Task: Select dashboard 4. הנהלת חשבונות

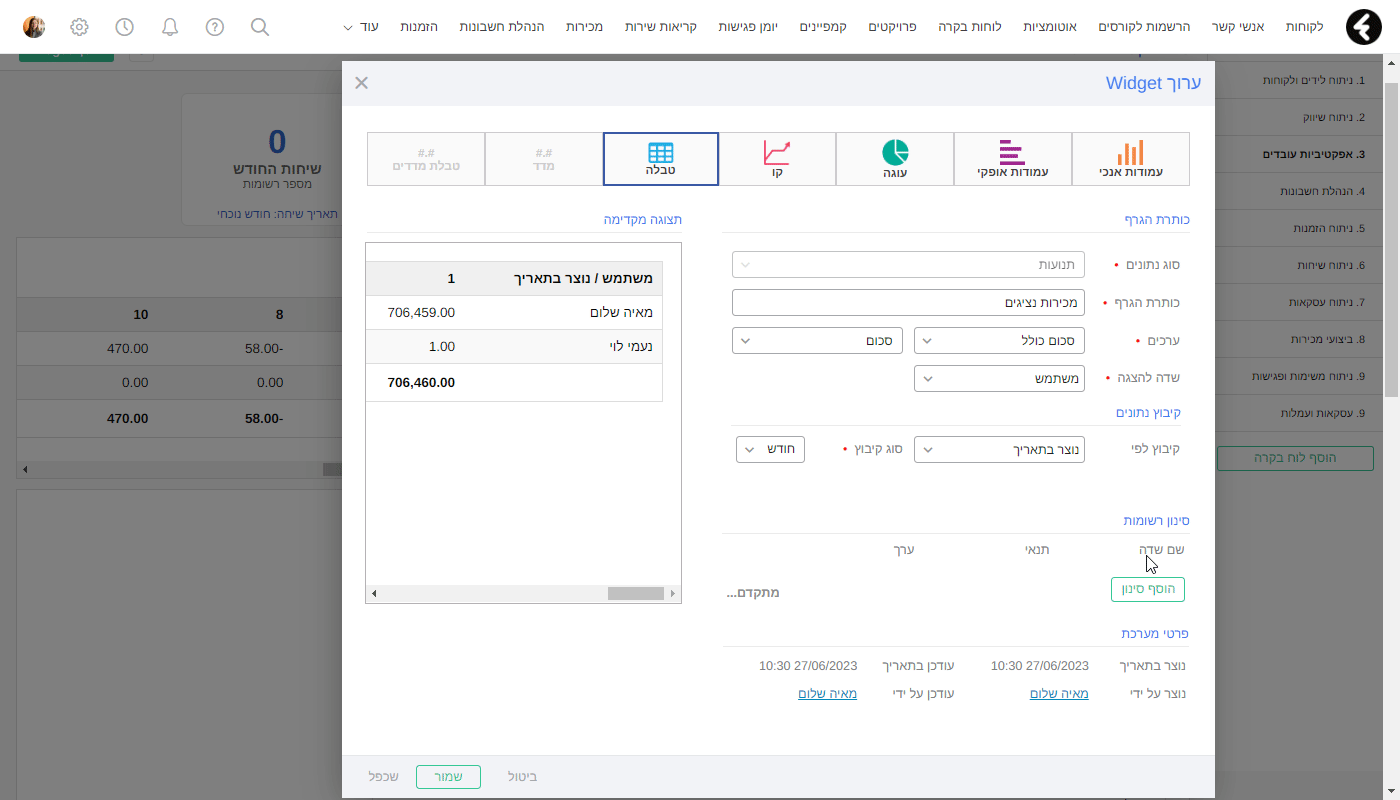Action: (1300, 191)
